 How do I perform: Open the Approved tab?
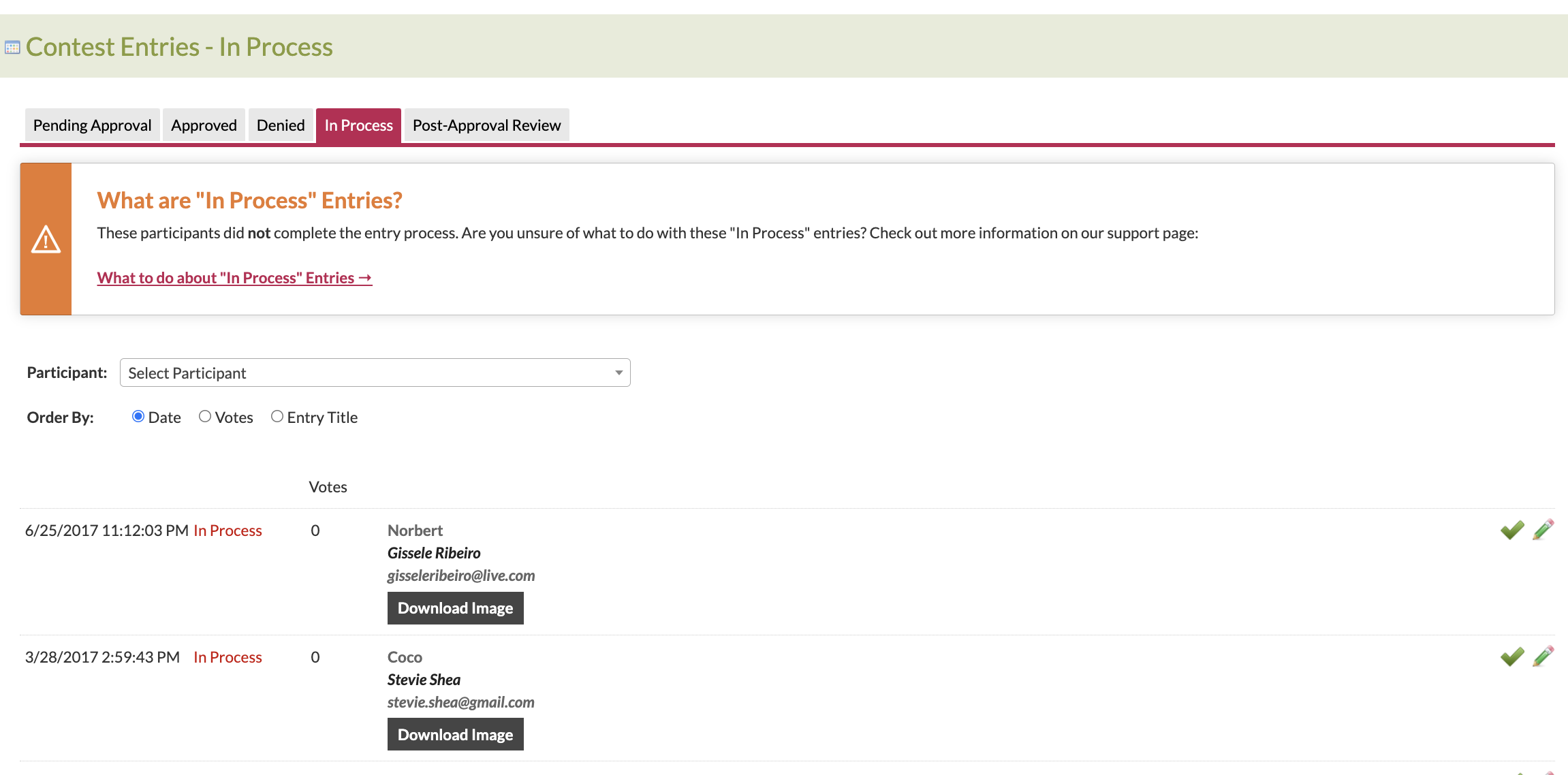coord(204,125)
